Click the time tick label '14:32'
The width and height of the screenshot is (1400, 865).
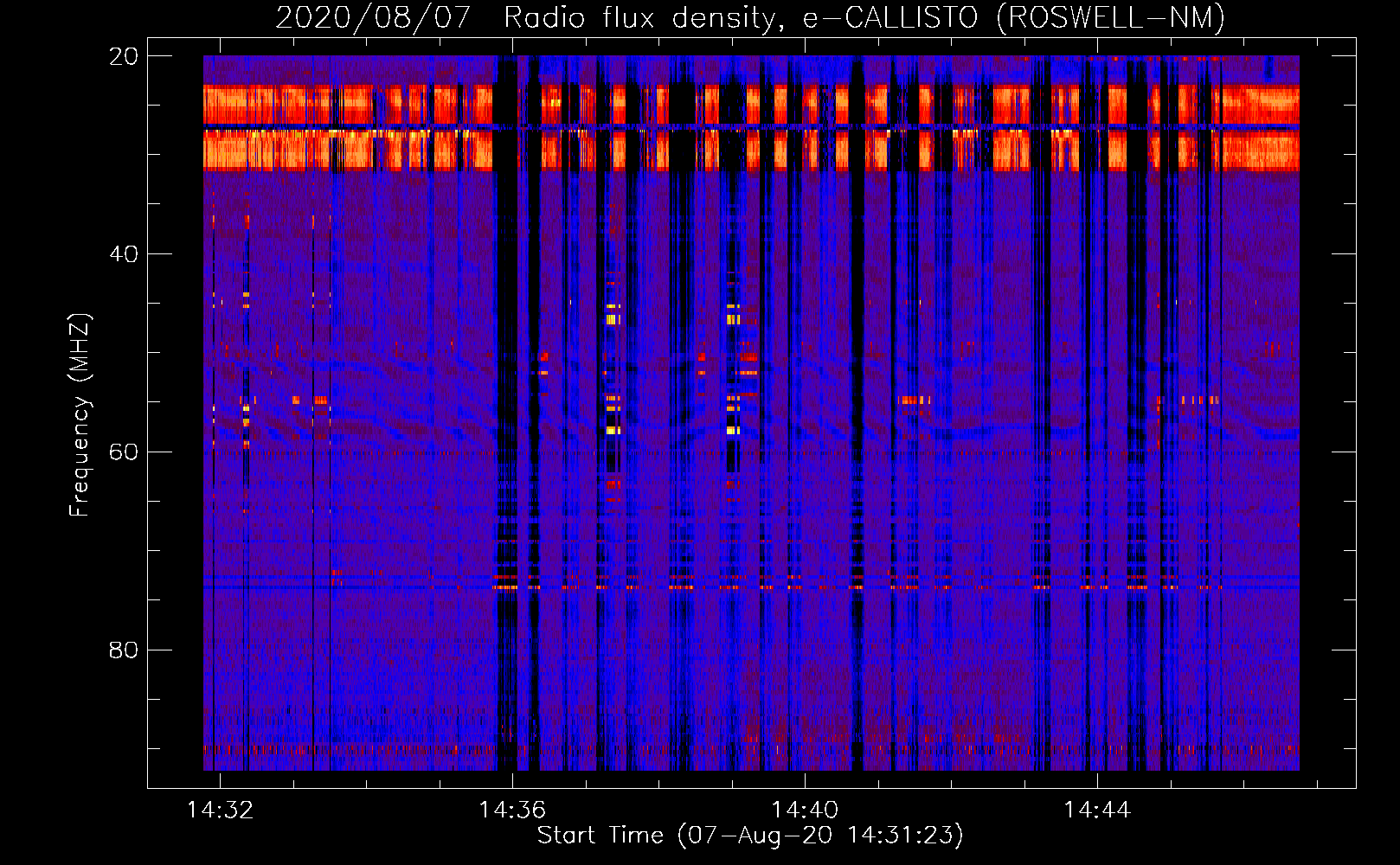221,810
